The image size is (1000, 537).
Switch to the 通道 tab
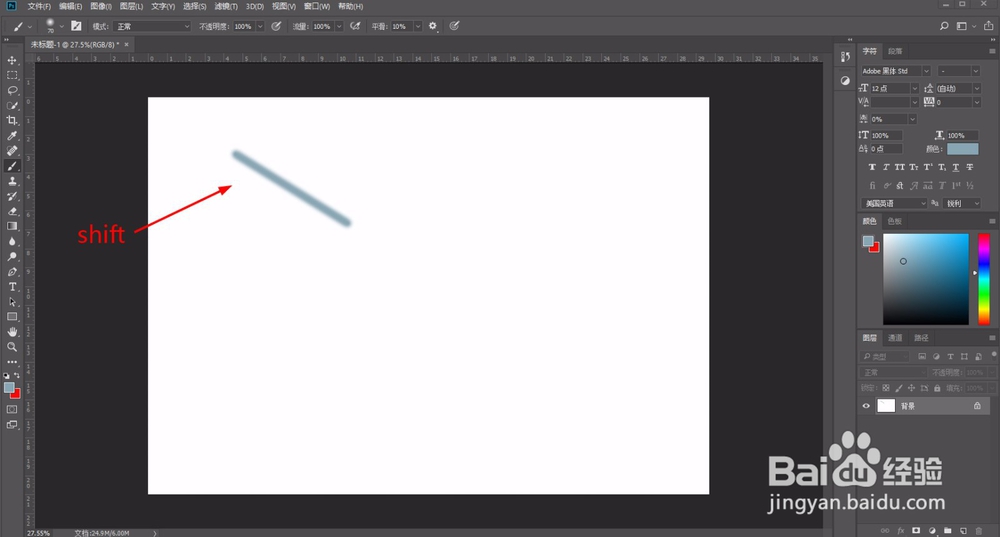(x=895, y=338)
